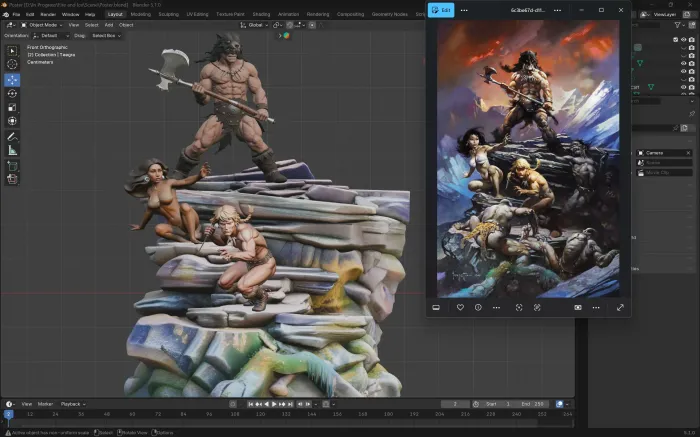Select the Move tool in Blender toolbar
The width and height of the screenshot is (700, 437).
12,80
